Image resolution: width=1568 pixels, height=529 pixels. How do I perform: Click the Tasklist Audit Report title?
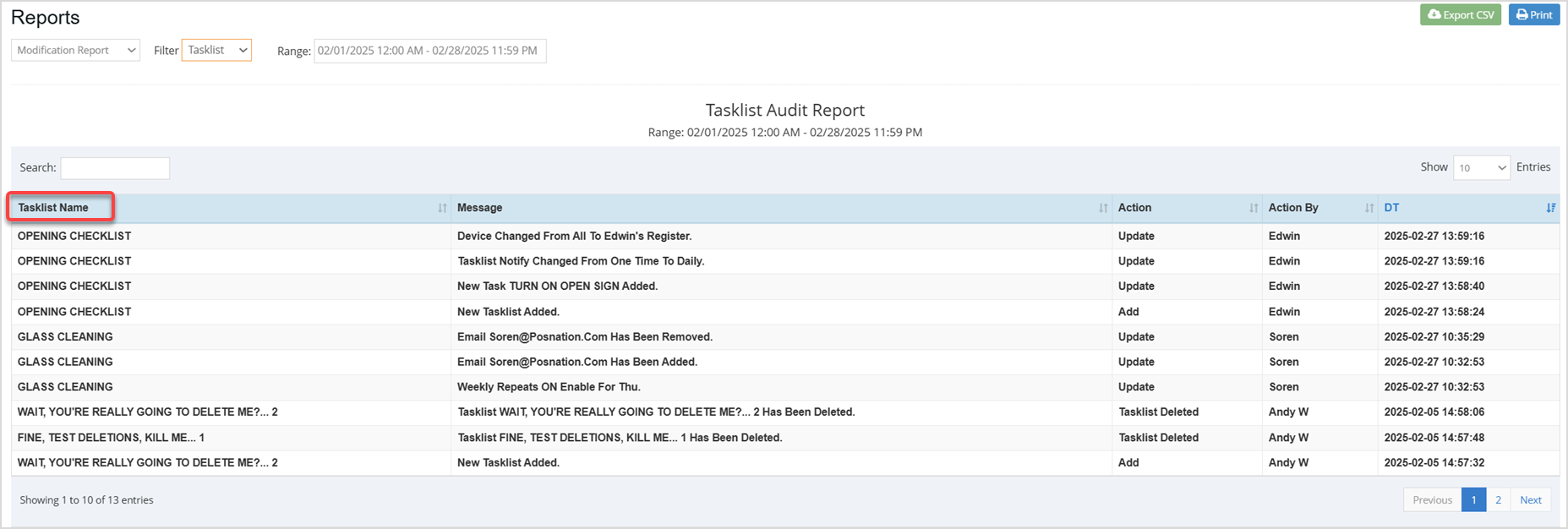pos(785,110)
